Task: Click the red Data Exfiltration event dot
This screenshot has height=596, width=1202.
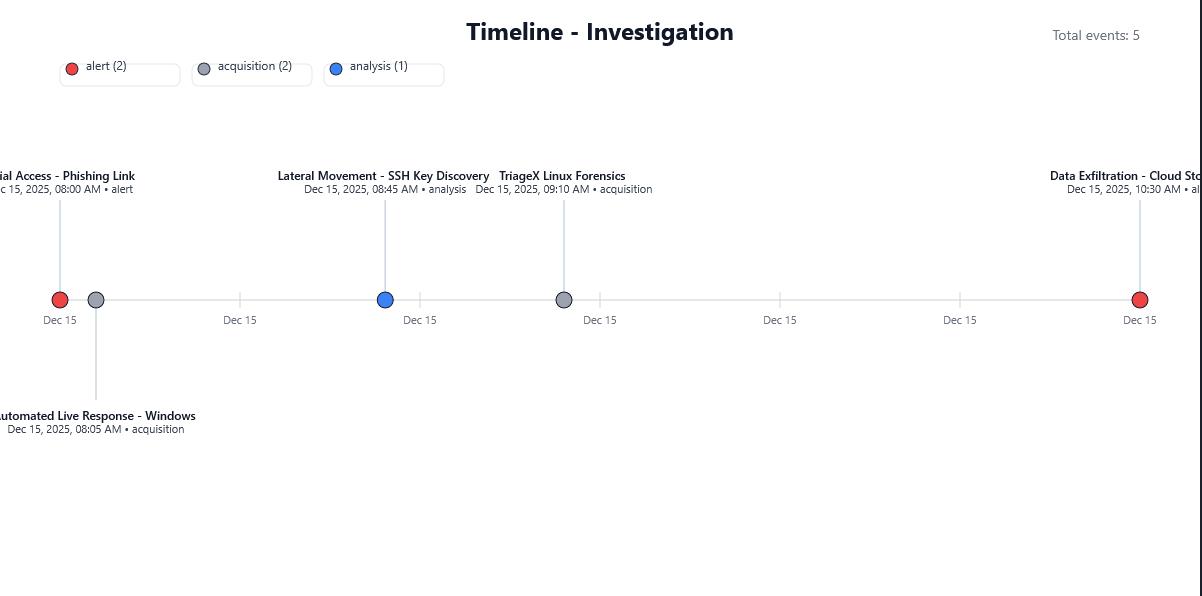Action: tap(1140, 299)
